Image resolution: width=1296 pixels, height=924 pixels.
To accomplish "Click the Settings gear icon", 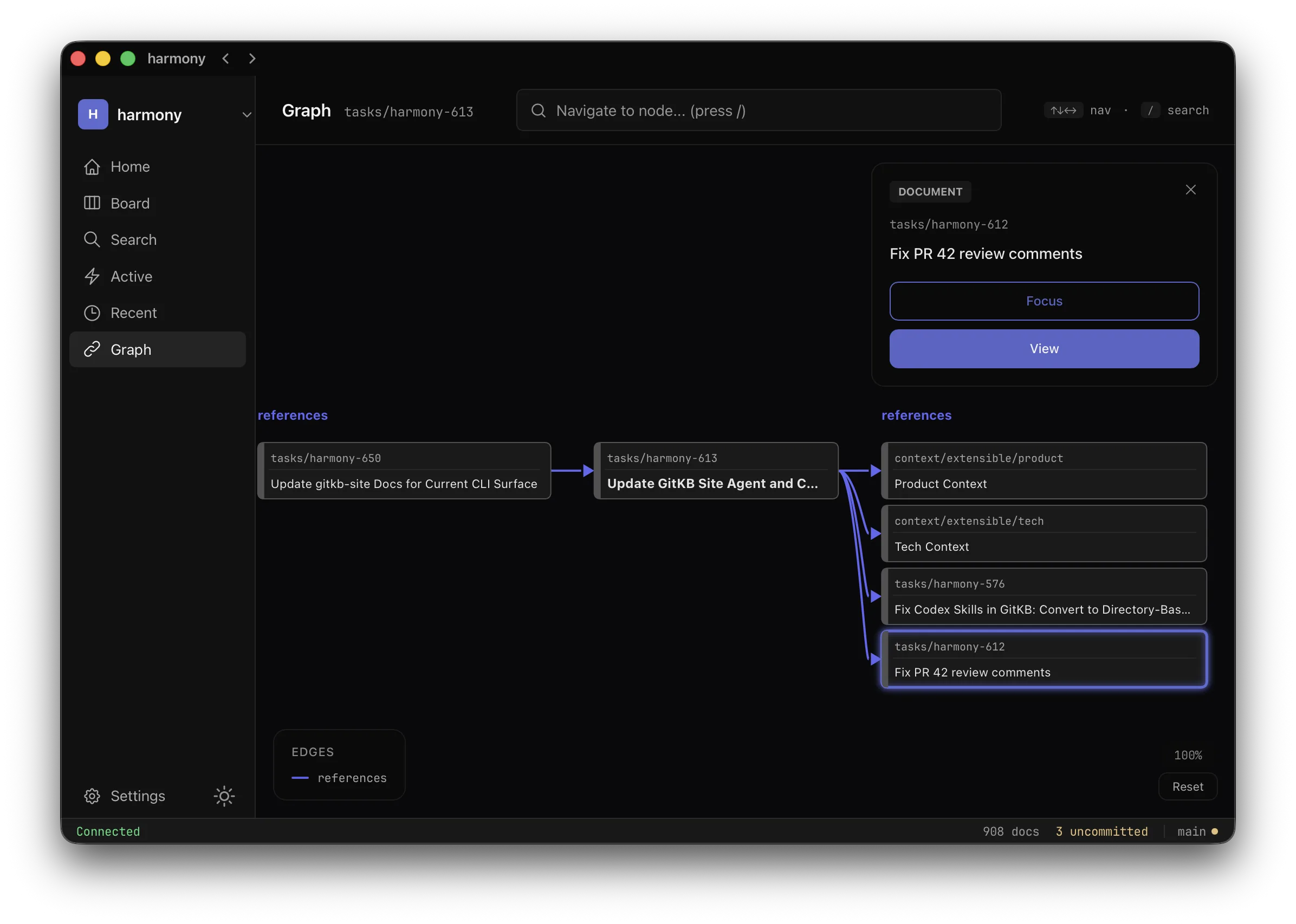I will point(92,796).
